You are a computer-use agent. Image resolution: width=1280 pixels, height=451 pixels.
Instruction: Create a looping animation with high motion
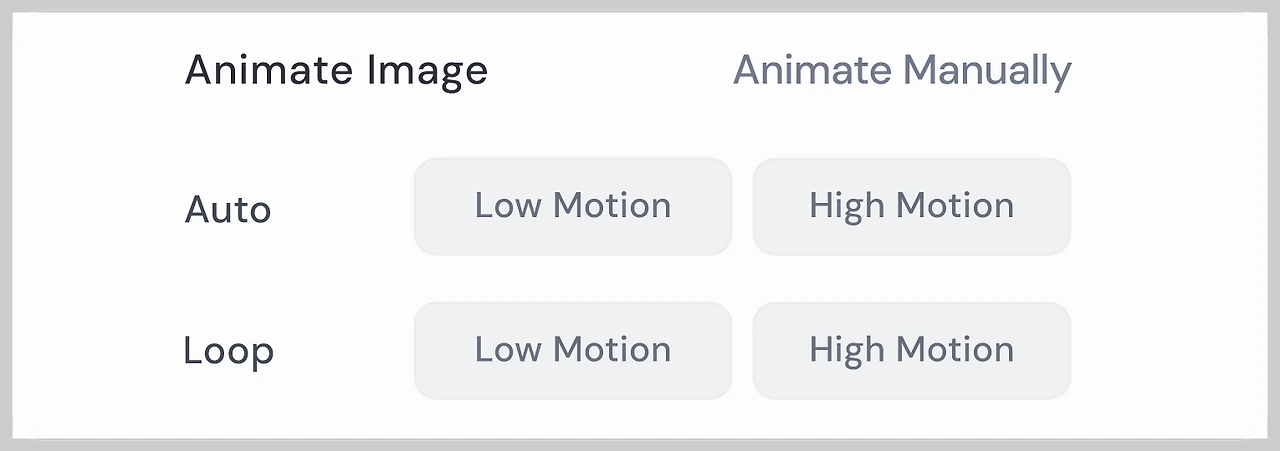click(911, 350)
